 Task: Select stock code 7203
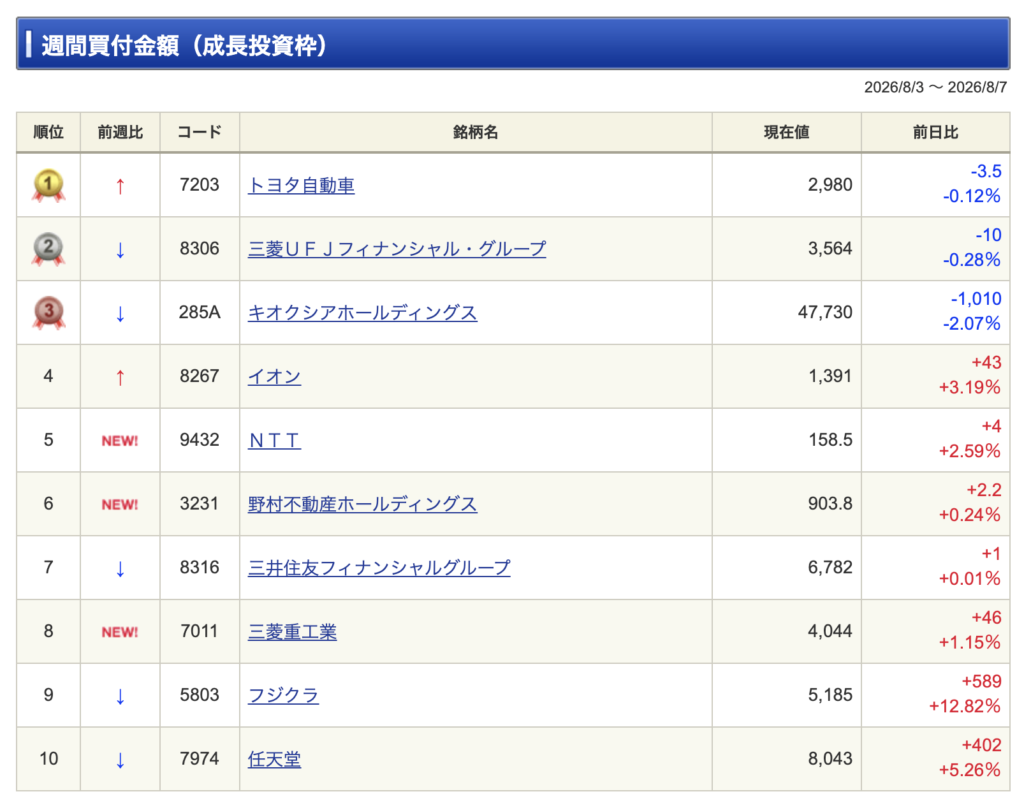[x=200, y=185]
